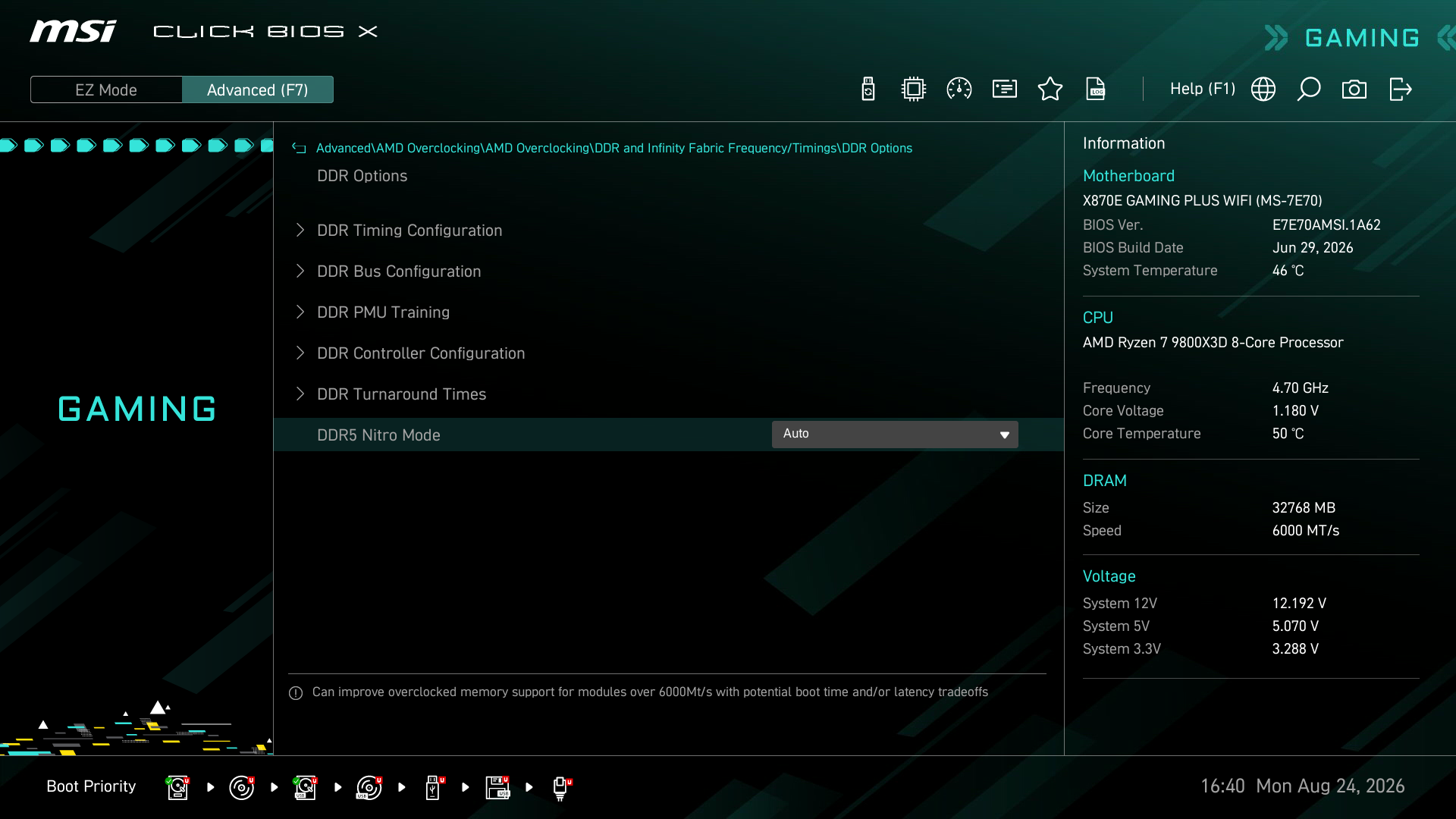Click the BIOS version value E7E70AMSI.1A62
The width and height of the screenshot is (1456, 819).
coord(1326,225)
